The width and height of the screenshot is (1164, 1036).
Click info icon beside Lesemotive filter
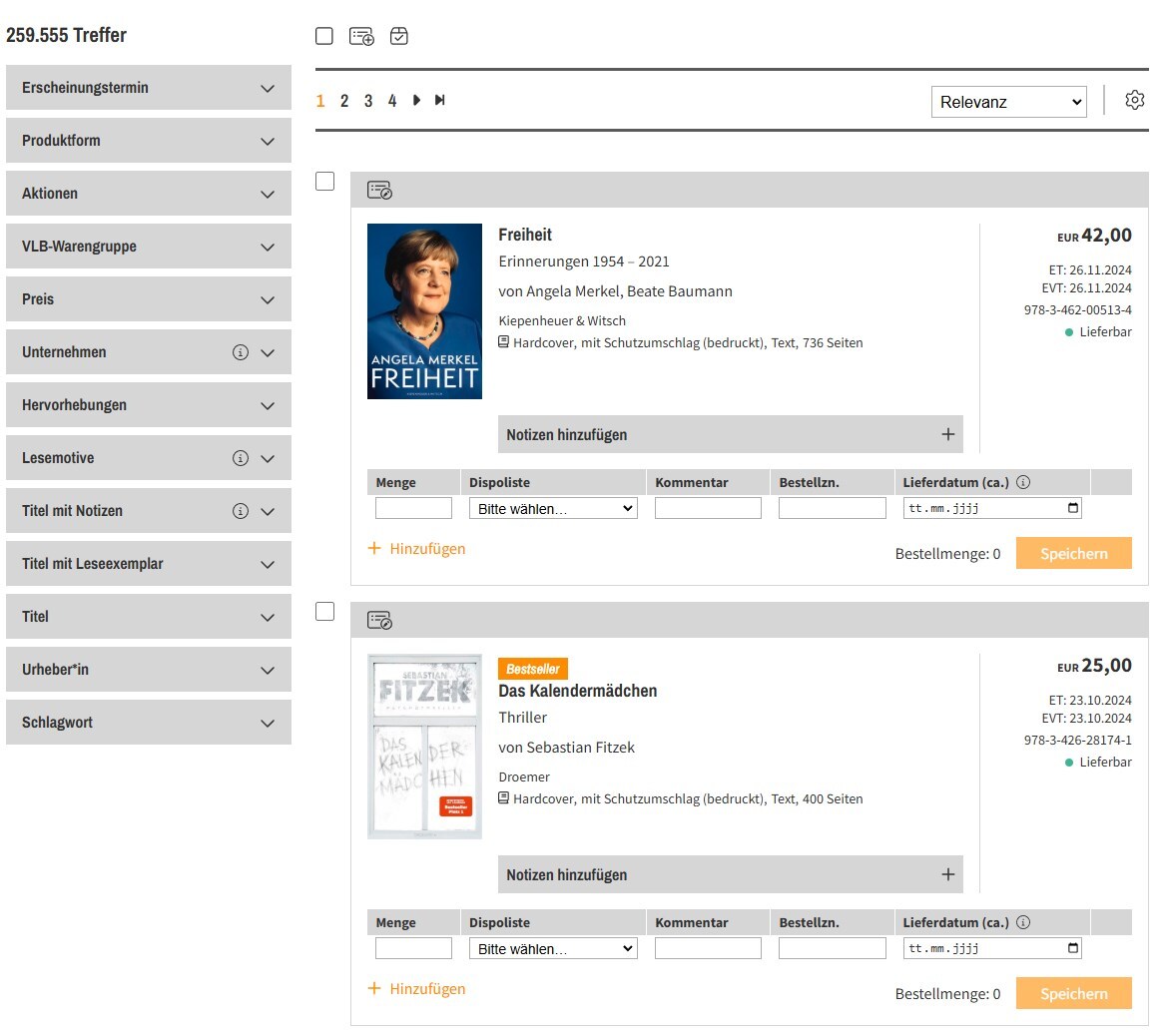[241, 458]
